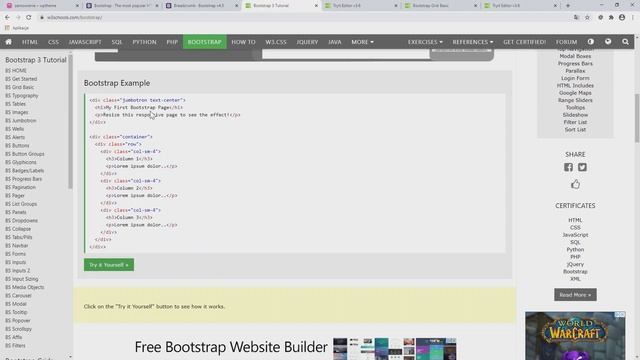Open Google Maps how-to link
This screenshot has height=360, width=640.
[575, 93]
